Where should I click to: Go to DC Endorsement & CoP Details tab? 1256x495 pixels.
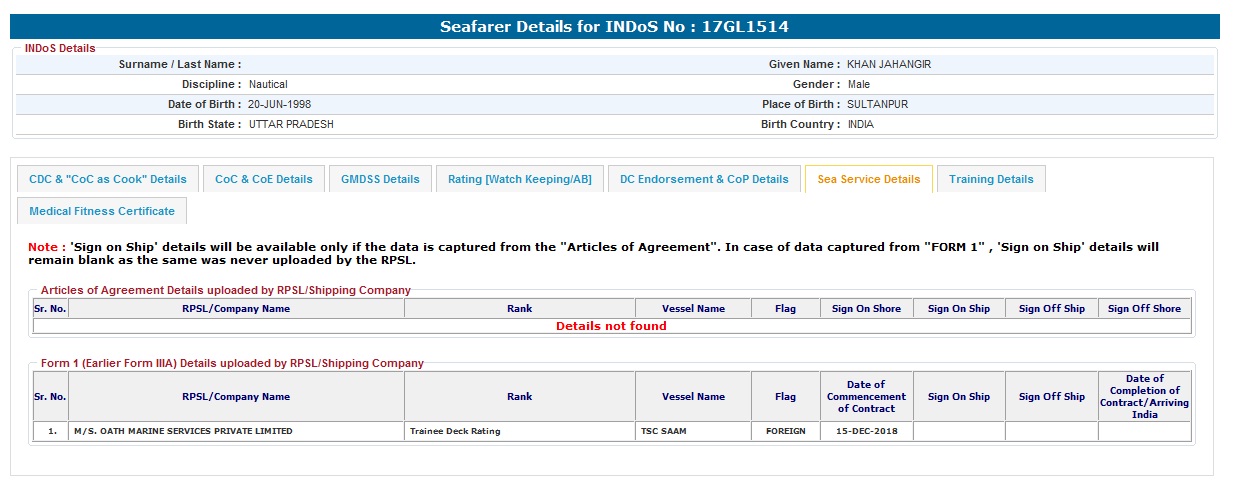704,179
